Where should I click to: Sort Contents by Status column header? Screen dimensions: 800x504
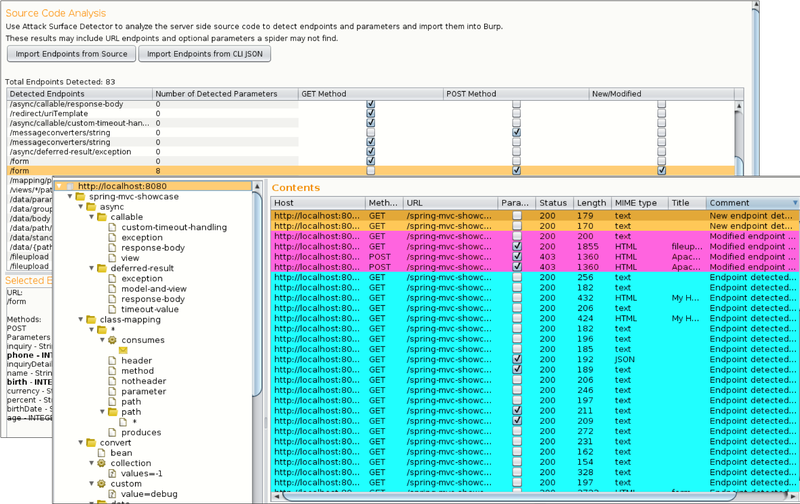553,203
